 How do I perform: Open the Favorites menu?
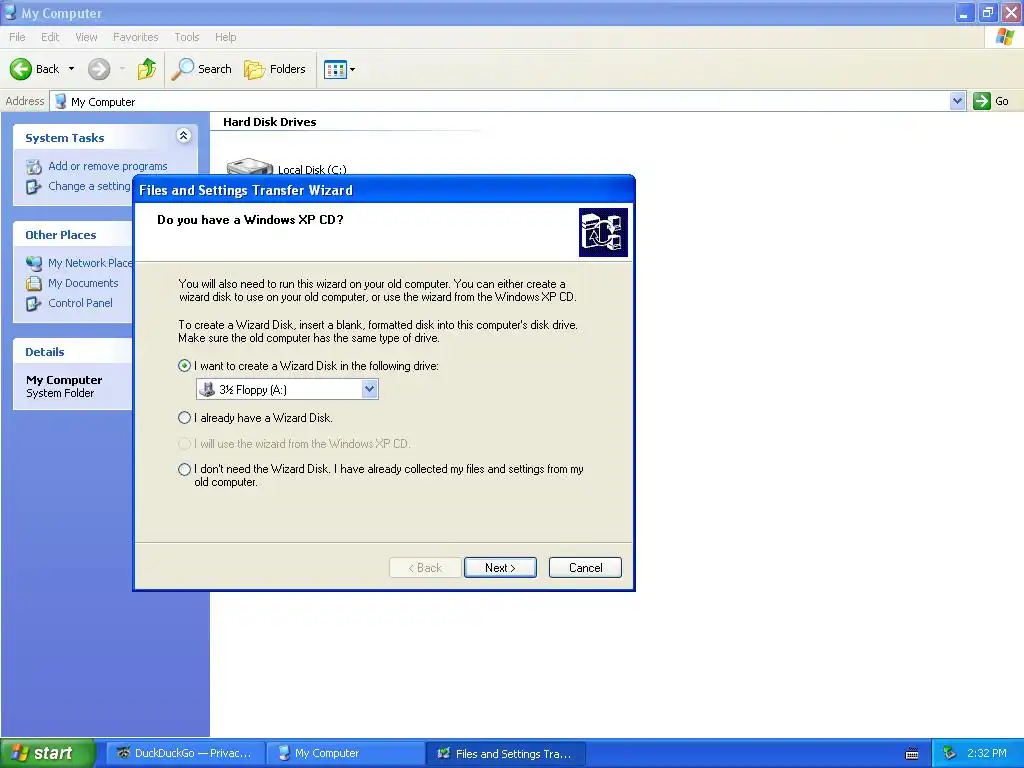click(x=135, y=37)
